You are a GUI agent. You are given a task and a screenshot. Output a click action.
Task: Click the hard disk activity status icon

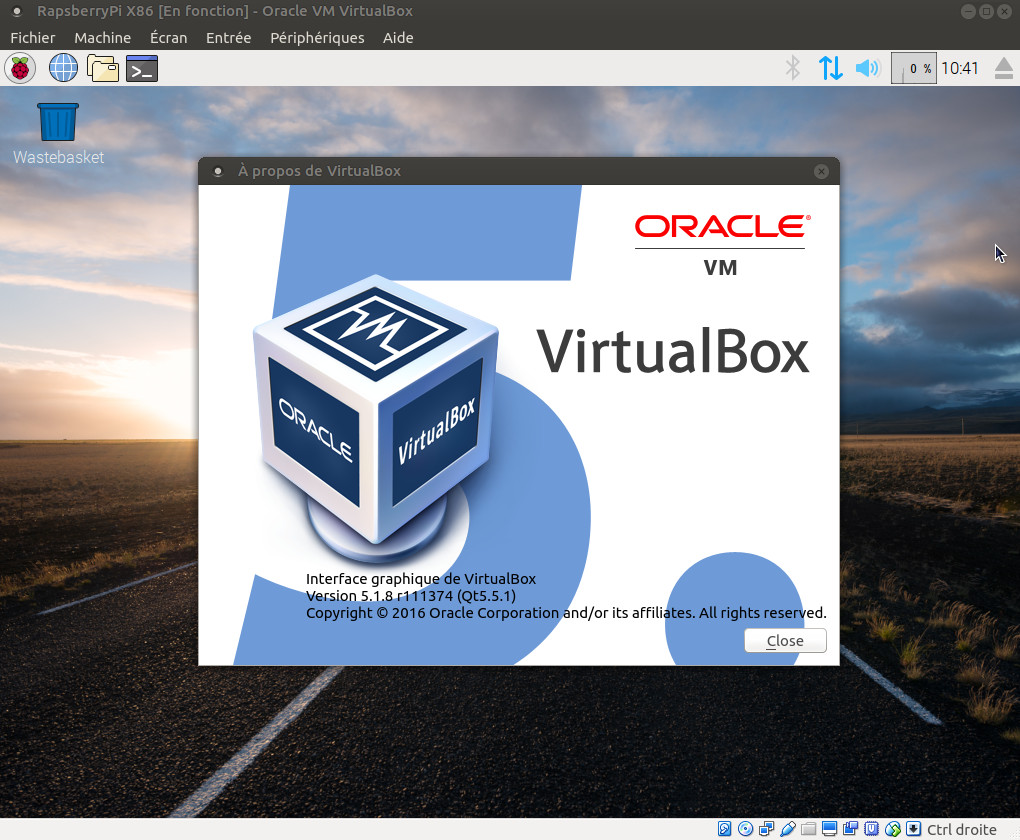[x=725, y=829]
